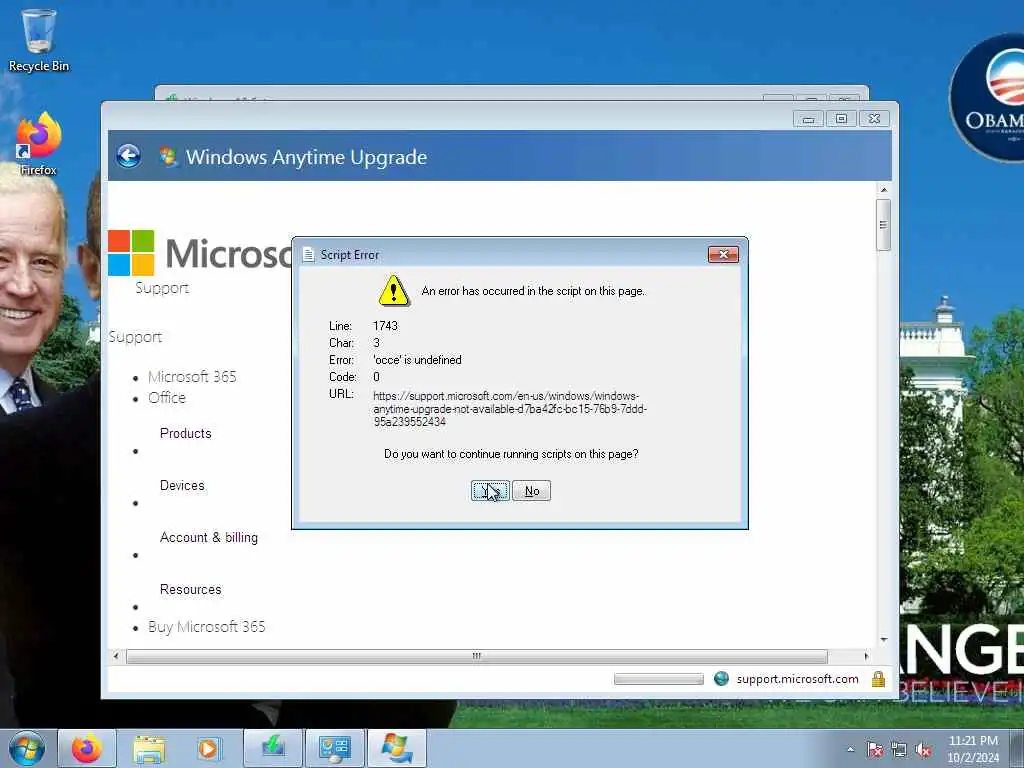The height and width of the screenshot is (768, 1024).
Task: Click the "'occe' is undefined" error text
Action: point(417,360)
